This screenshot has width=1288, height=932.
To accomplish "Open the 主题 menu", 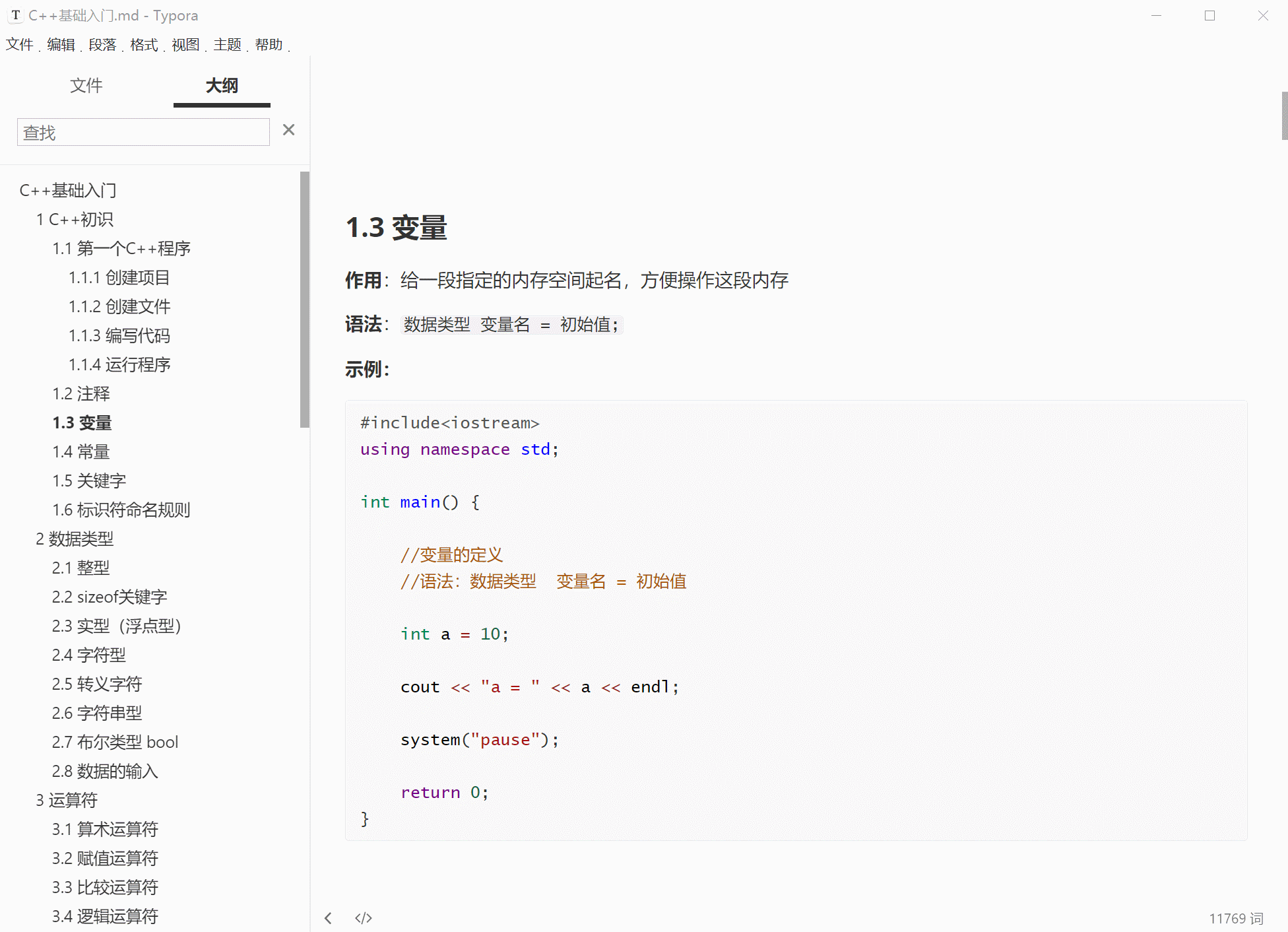I will [227, 44].
